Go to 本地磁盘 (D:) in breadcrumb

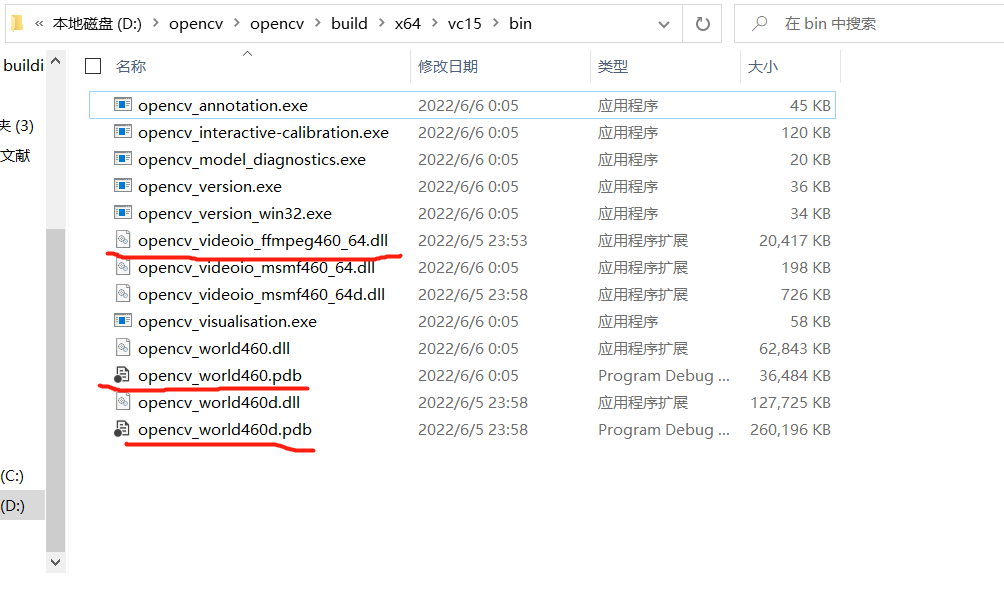coord(97,24)
